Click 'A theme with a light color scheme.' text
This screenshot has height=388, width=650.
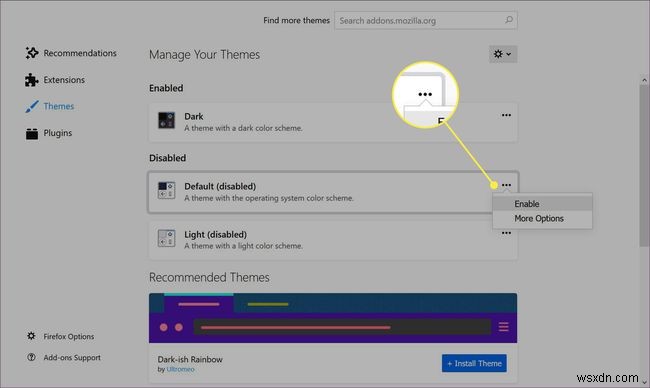point(243,246)
